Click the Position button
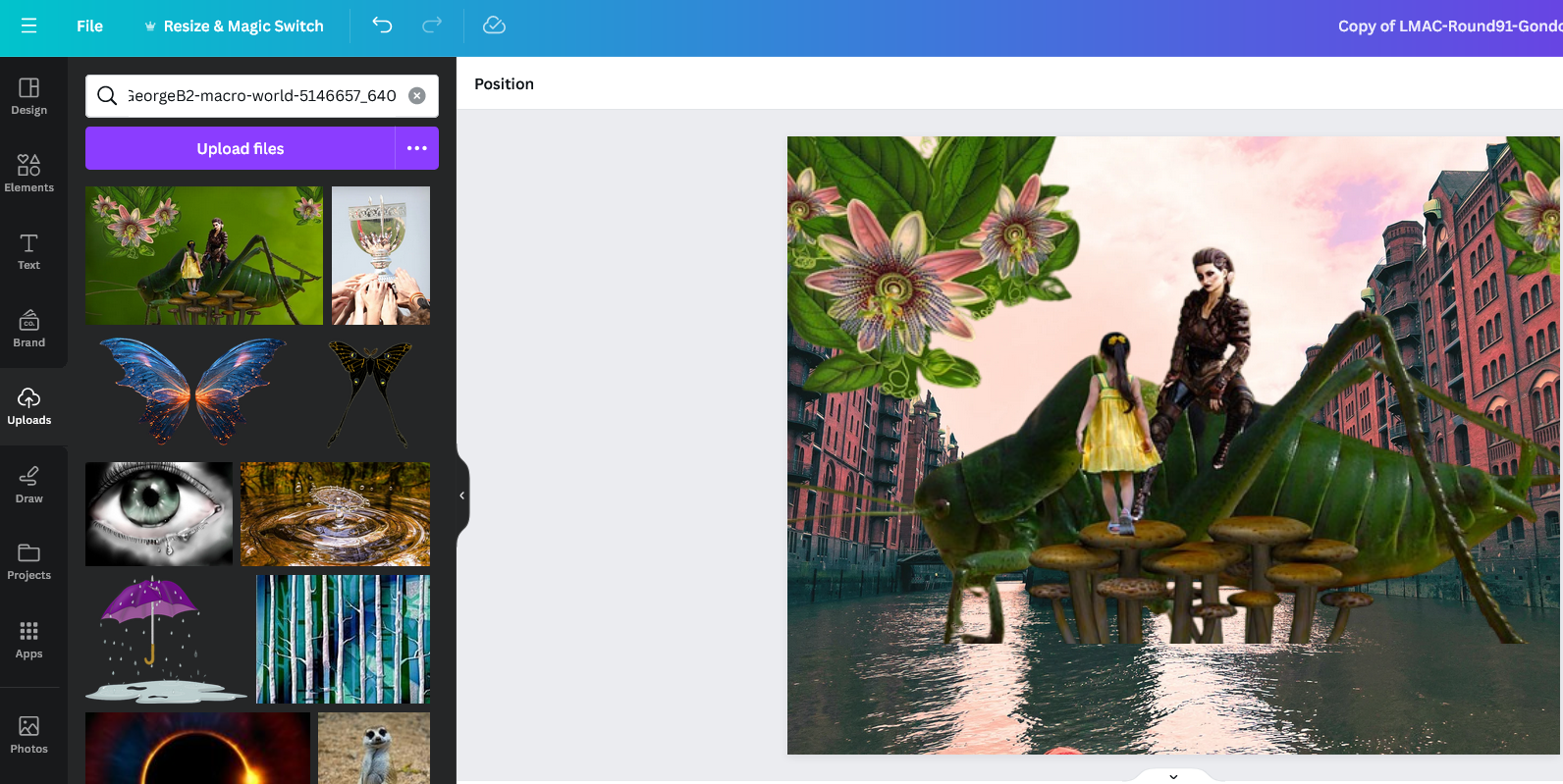 click(x=504, y=83)
